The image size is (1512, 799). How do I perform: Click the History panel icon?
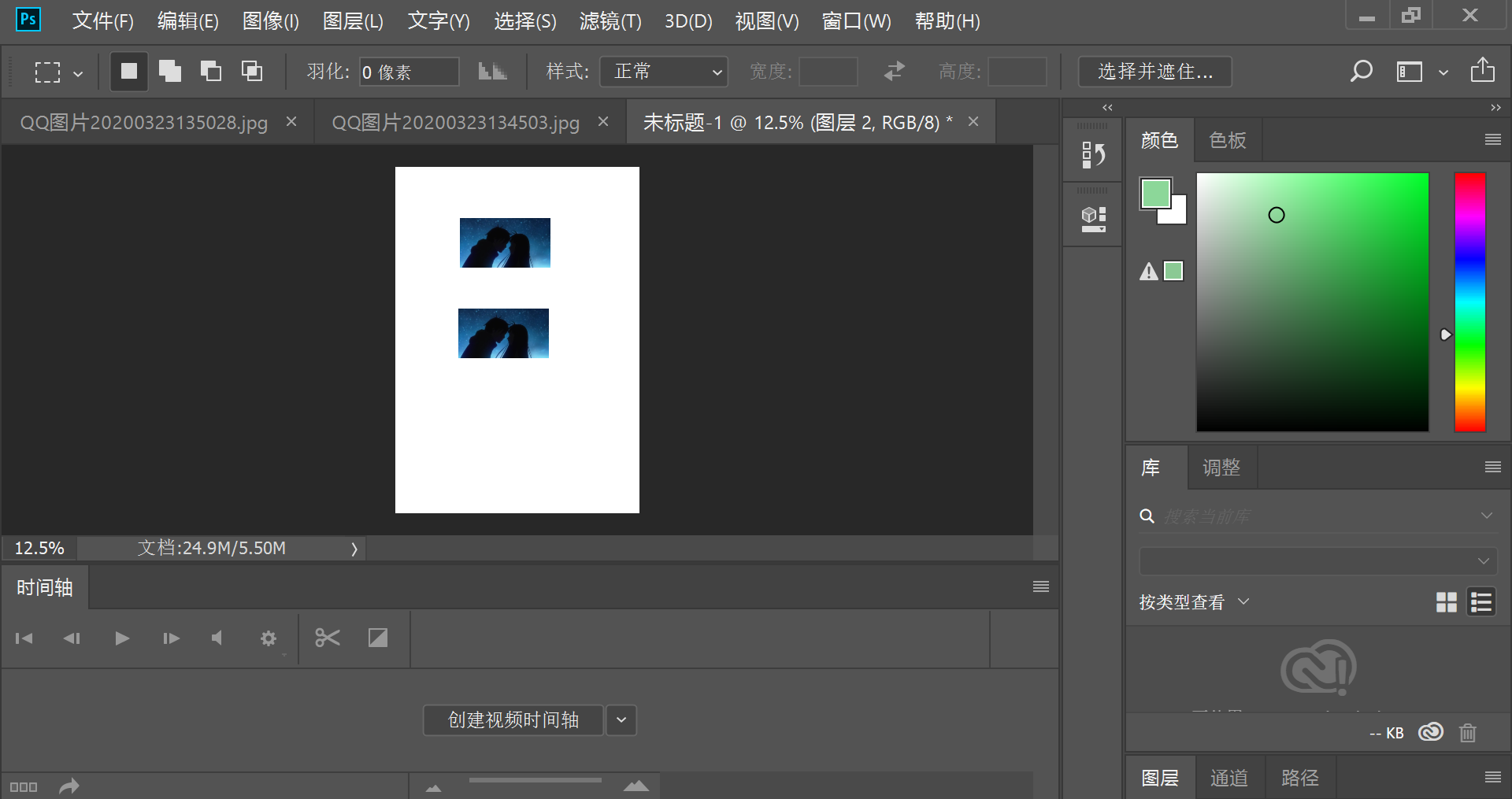tap(1093, 155)
